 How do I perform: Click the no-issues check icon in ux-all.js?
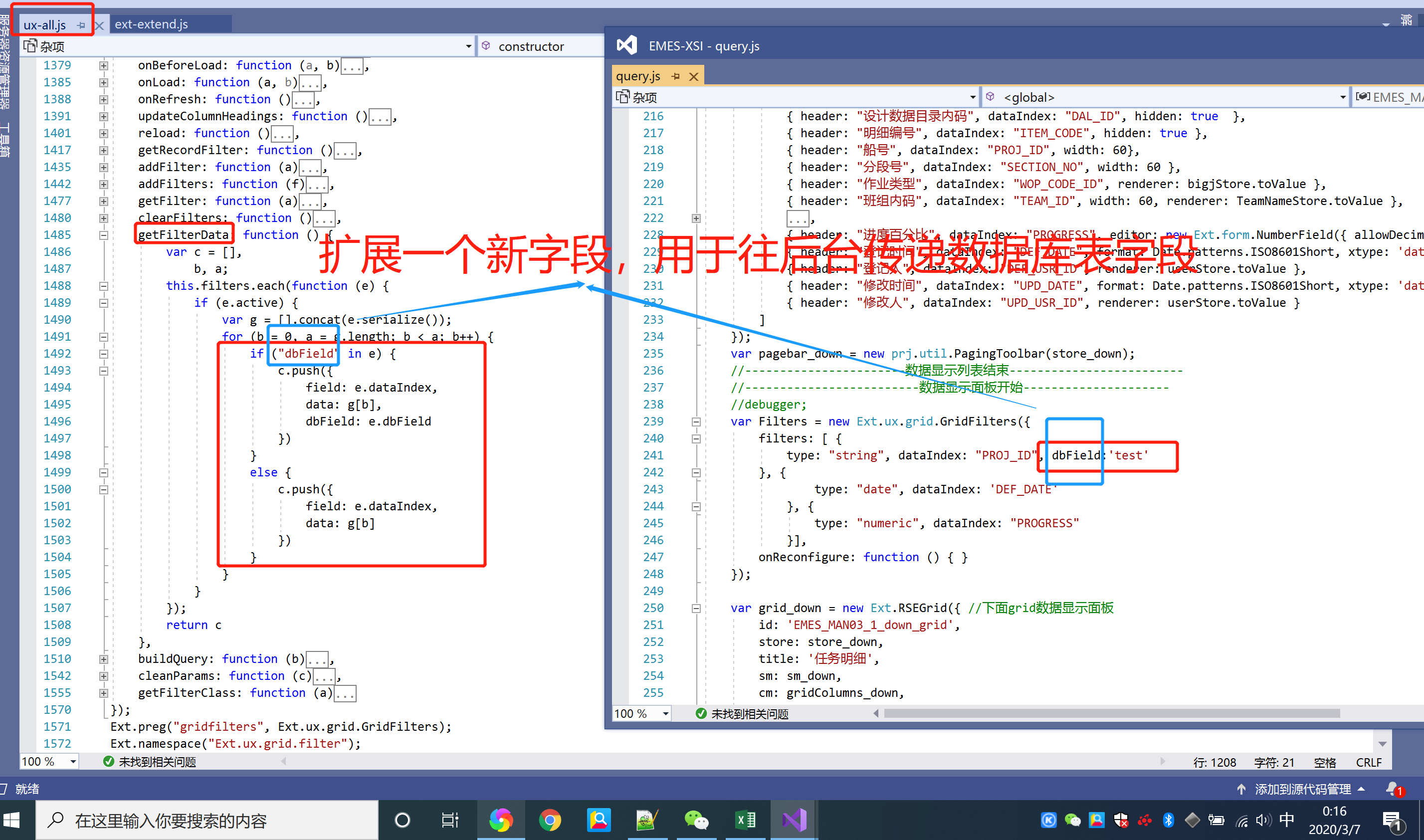pos(109,762)
